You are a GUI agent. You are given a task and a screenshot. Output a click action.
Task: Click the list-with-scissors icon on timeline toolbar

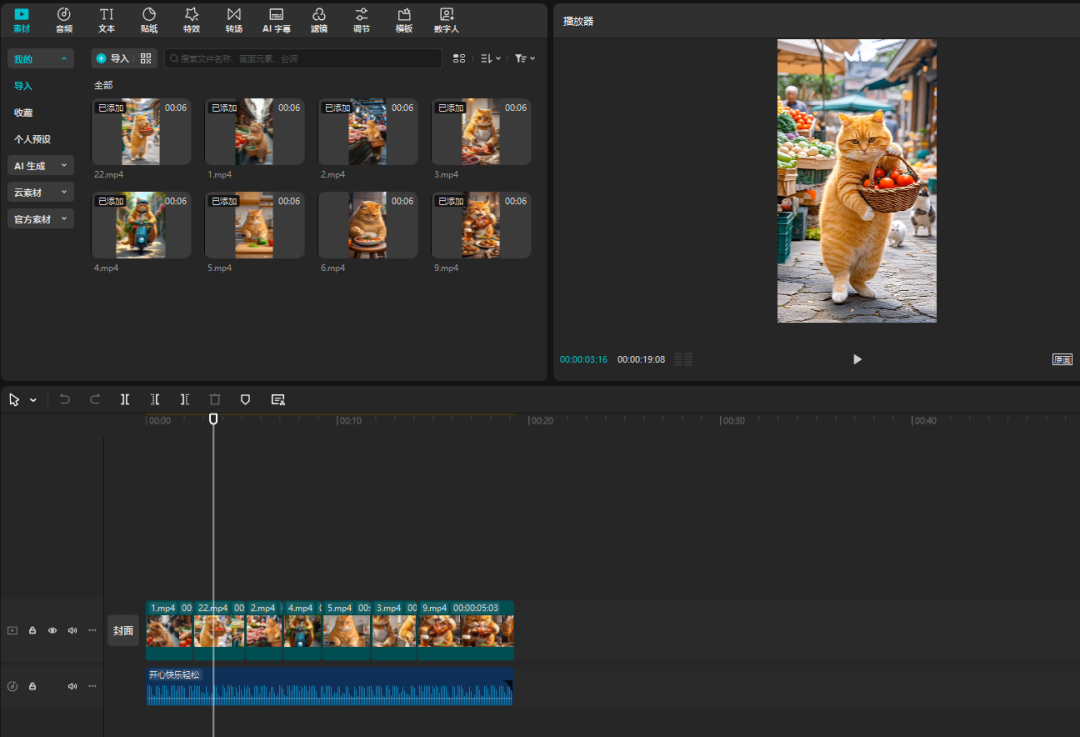tap(278, 399)
